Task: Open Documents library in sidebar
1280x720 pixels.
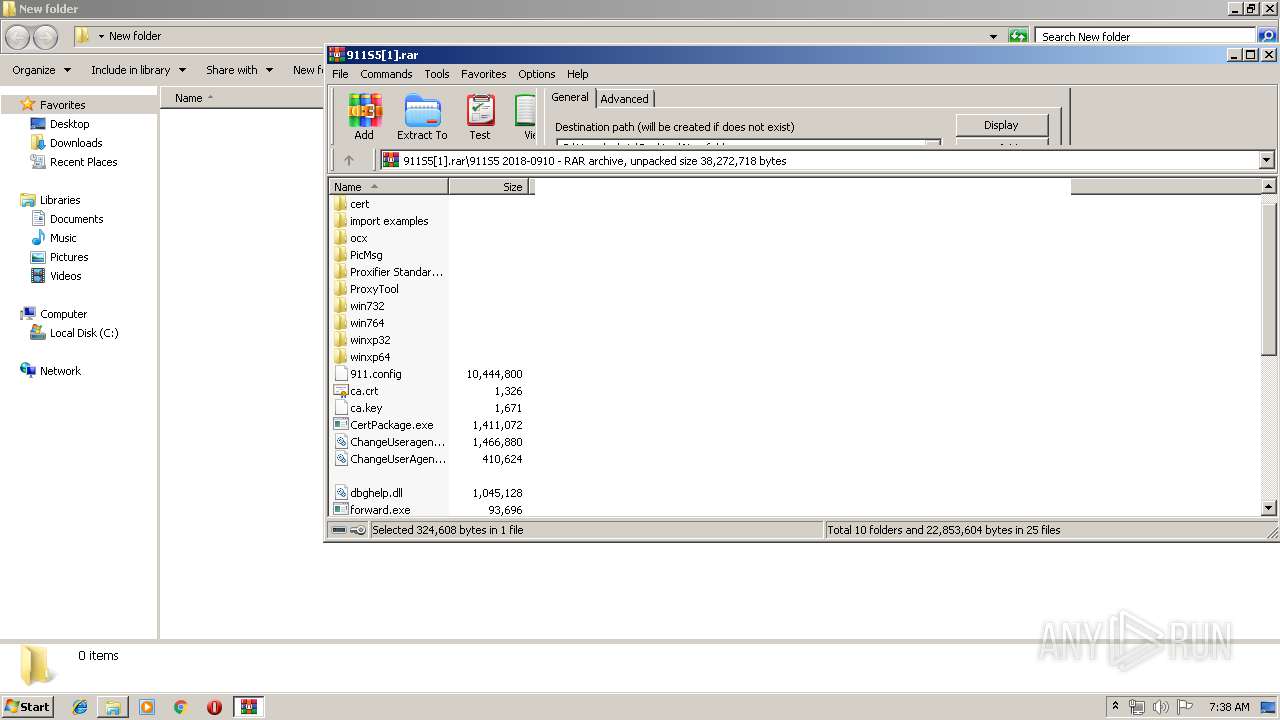Action: pyautogui.click(x=76, y=219)
